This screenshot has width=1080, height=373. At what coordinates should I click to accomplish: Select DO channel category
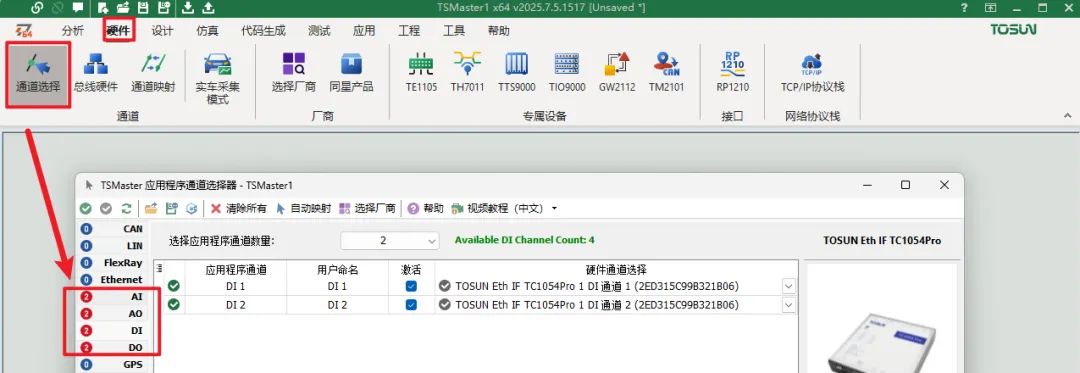112,348
